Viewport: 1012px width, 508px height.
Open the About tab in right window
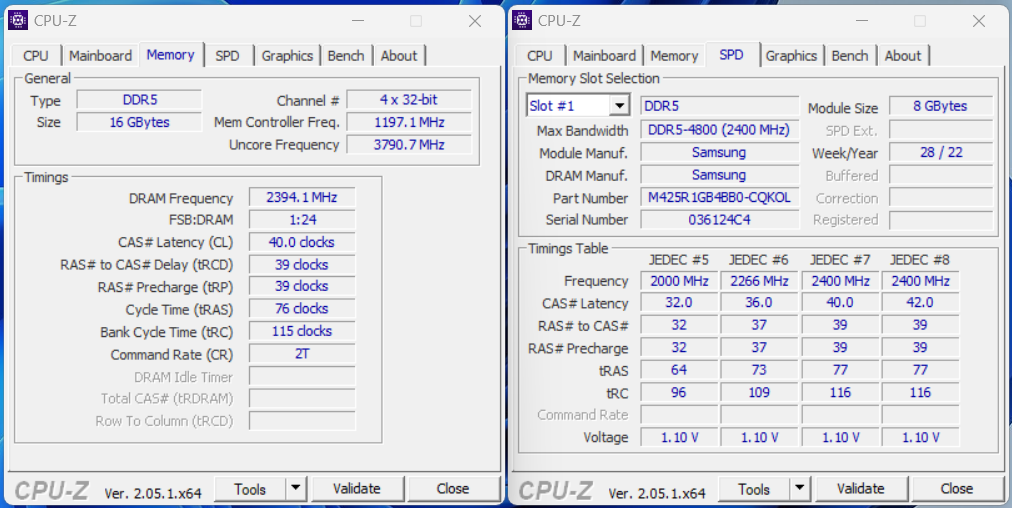click(x=903, y=56)
